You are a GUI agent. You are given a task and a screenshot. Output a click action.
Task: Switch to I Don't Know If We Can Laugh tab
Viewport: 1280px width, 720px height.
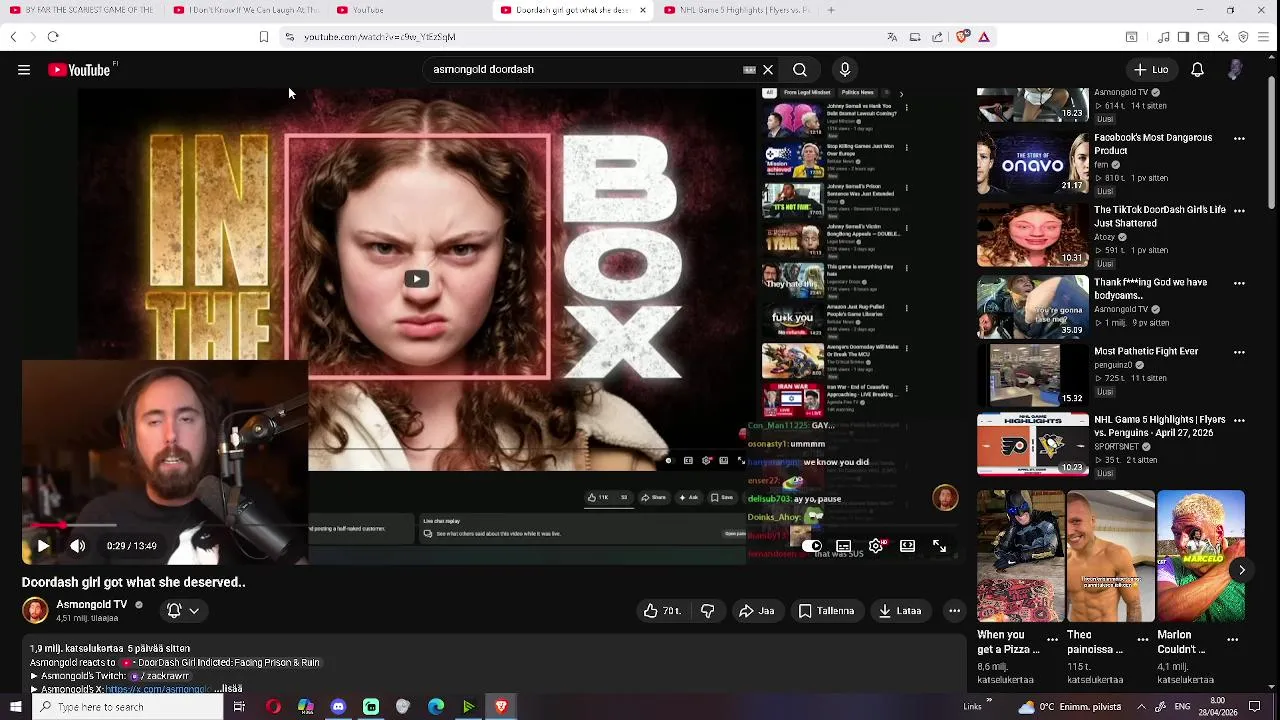[247, 10]
